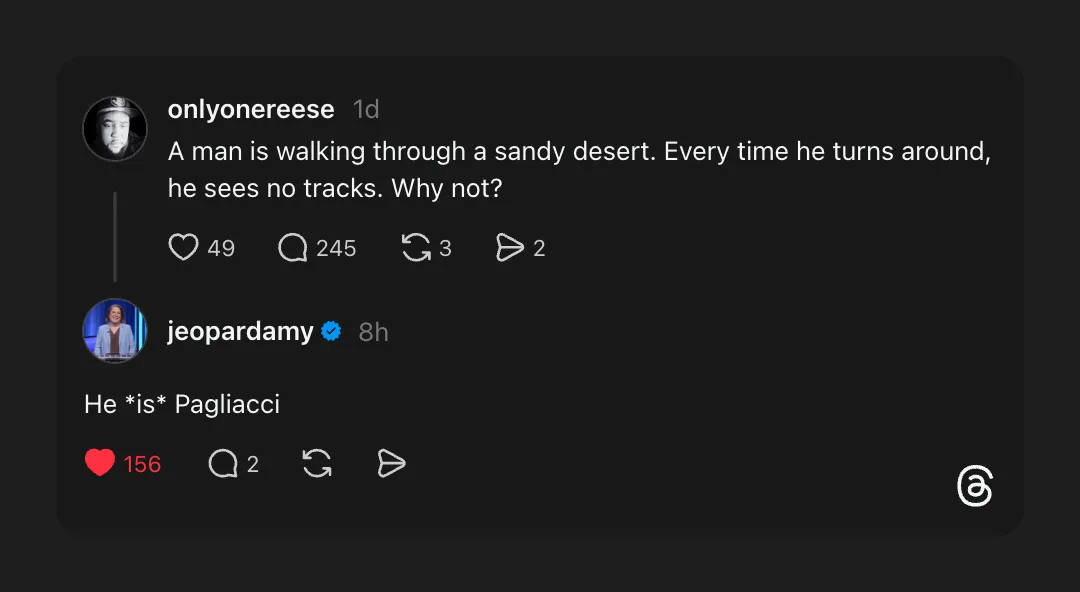Open replies to the desert riddle post

click(294, 247)
